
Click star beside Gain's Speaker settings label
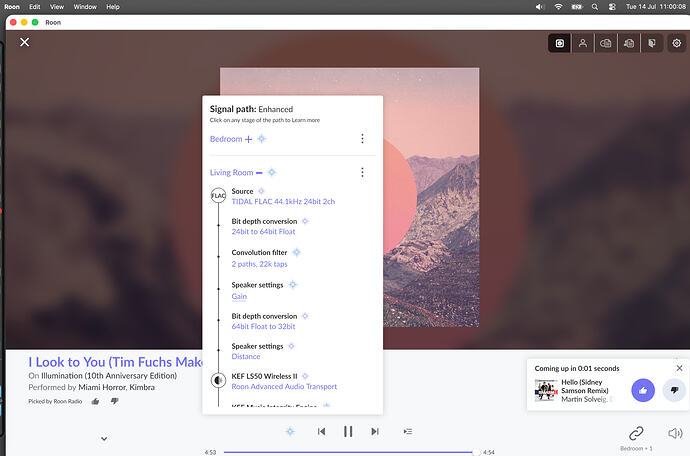[293, 285]
